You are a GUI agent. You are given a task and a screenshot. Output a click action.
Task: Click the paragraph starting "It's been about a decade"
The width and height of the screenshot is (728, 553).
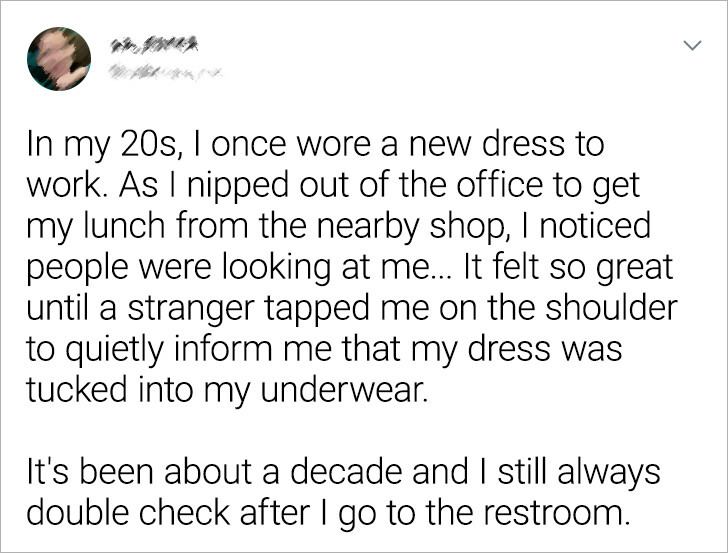[343, 492]
